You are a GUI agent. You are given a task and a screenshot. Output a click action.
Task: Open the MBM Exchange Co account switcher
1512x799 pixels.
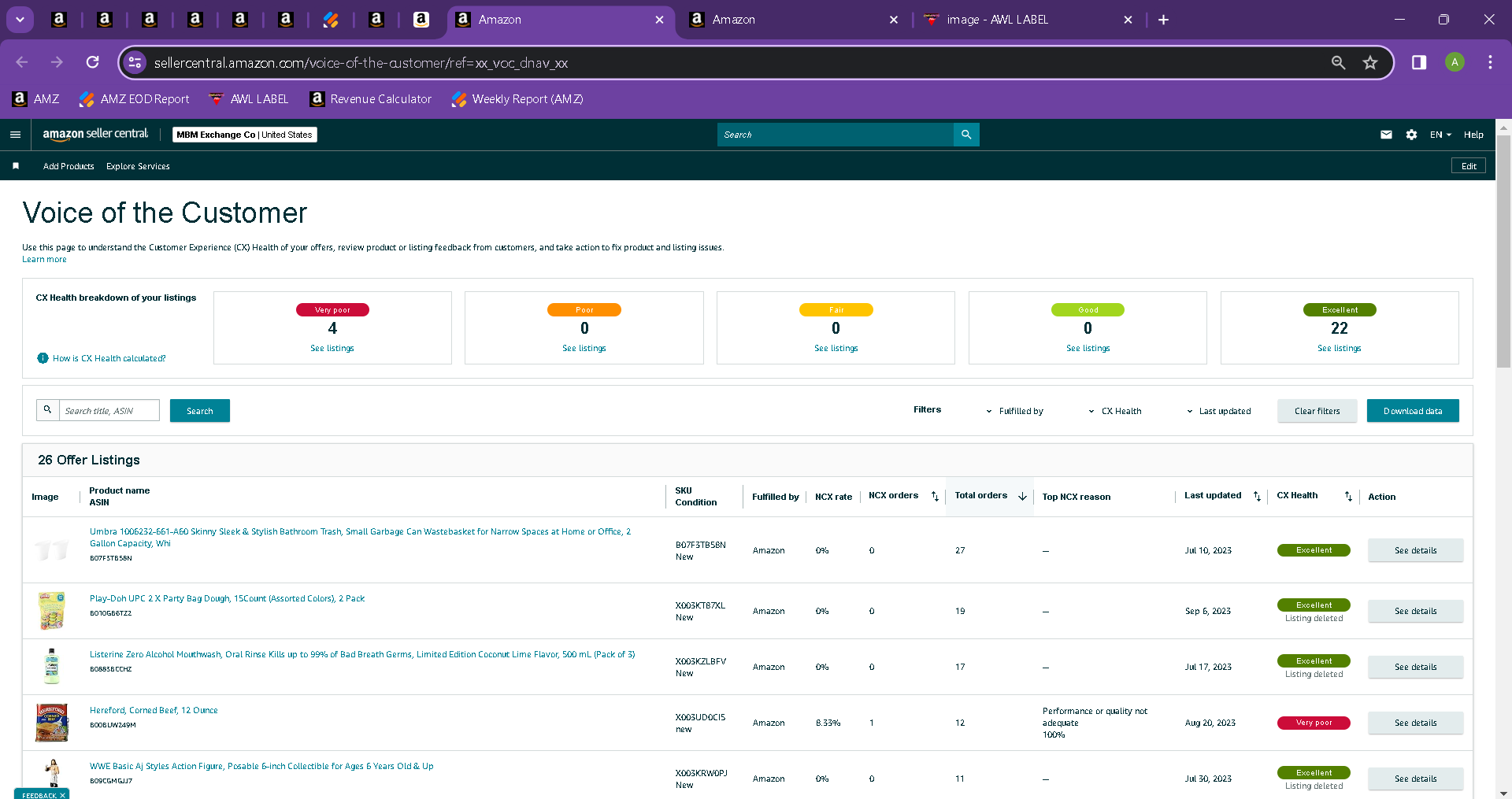pos(244,135)
